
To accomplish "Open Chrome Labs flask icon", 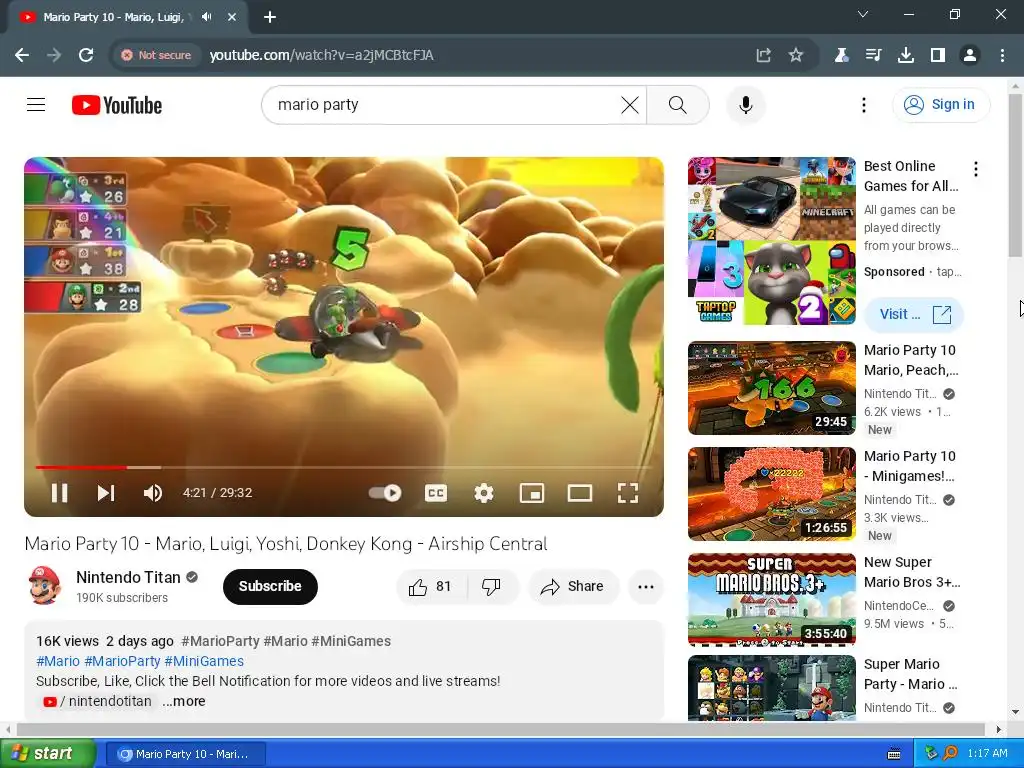I will point(841,56).
